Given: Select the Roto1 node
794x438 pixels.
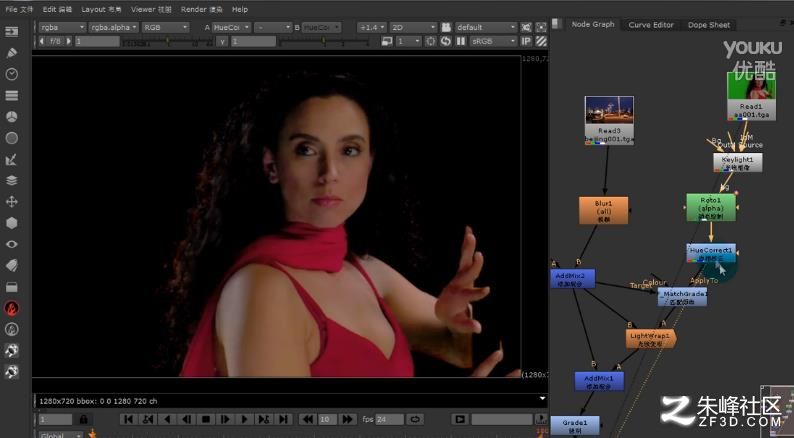Looking at the screenshot, I should tap(711, 207).
